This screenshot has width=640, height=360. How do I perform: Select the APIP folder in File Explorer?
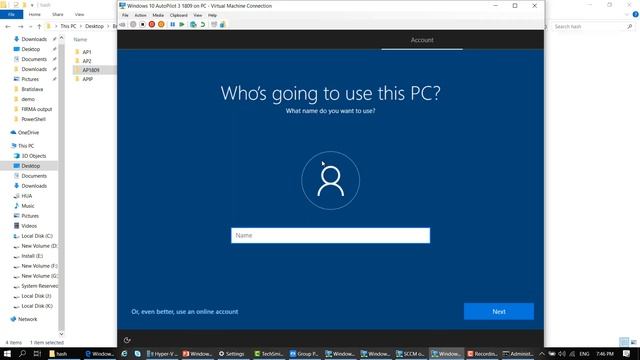pyautogui.click(x=87, y=79)
